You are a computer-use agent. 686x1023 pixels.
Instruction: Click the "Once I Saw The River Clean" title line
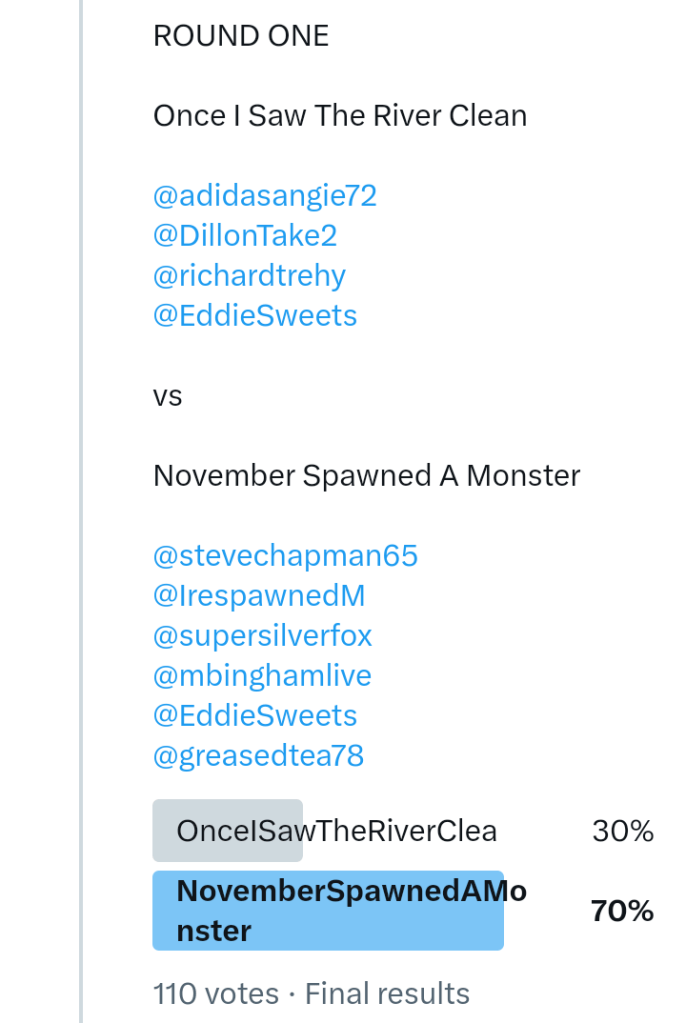pos(339,116)
